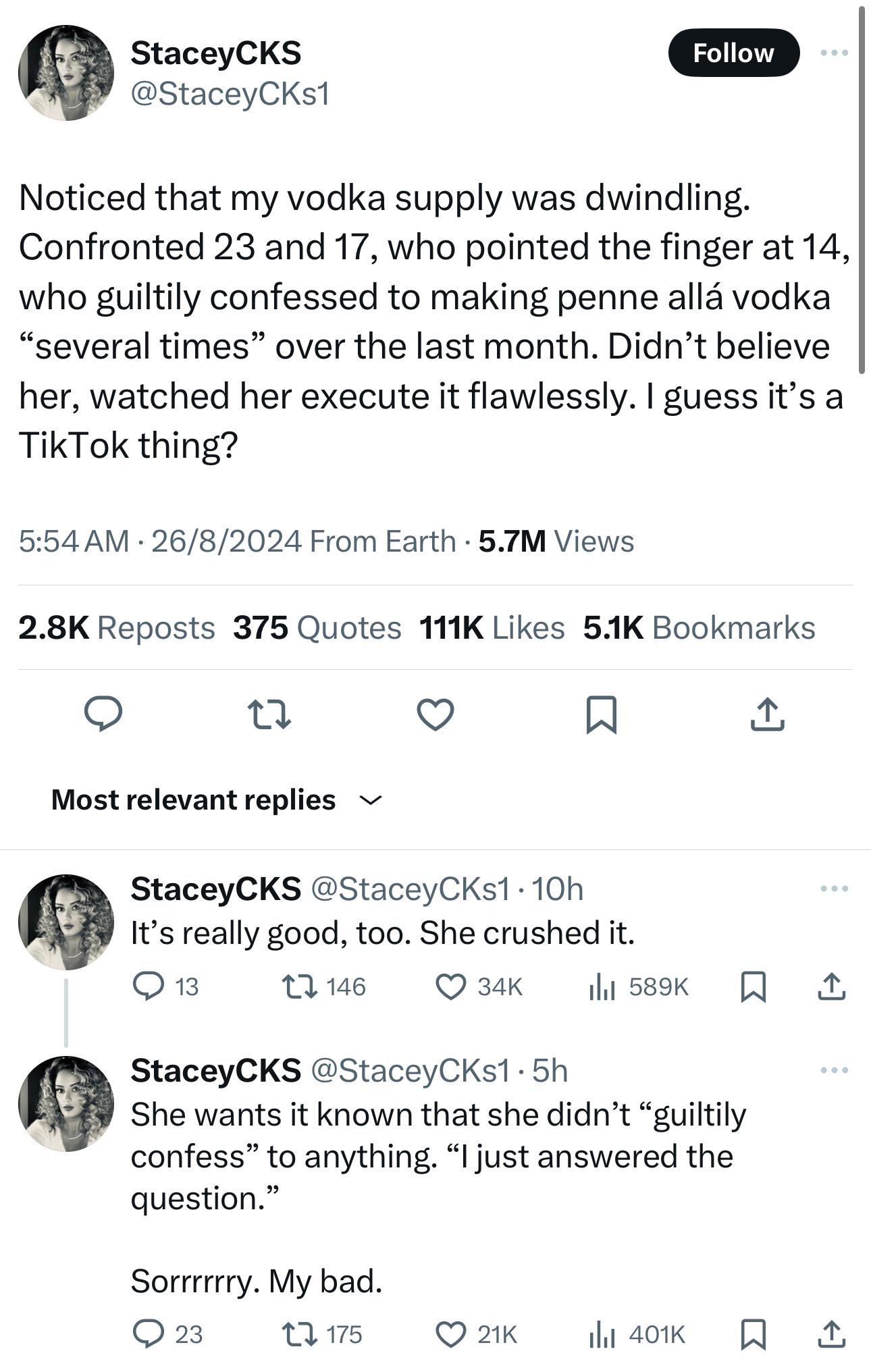The height and width of the screenshot is (1372, 871).
Task: Follow StaceyCKS
Action: 733,53
